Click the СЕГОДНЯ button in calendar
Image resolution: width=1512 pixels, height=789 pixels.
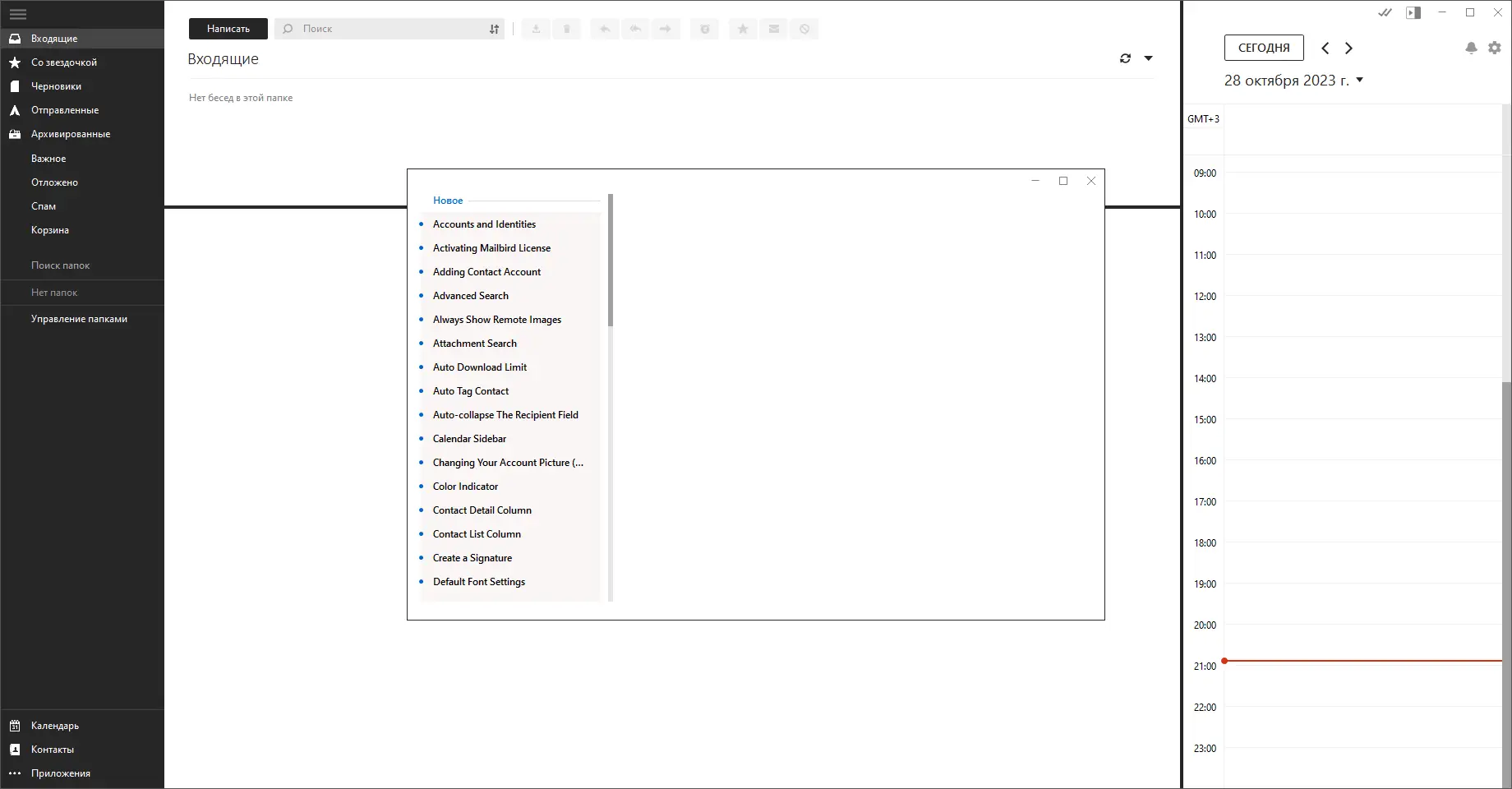[1264, 48]
